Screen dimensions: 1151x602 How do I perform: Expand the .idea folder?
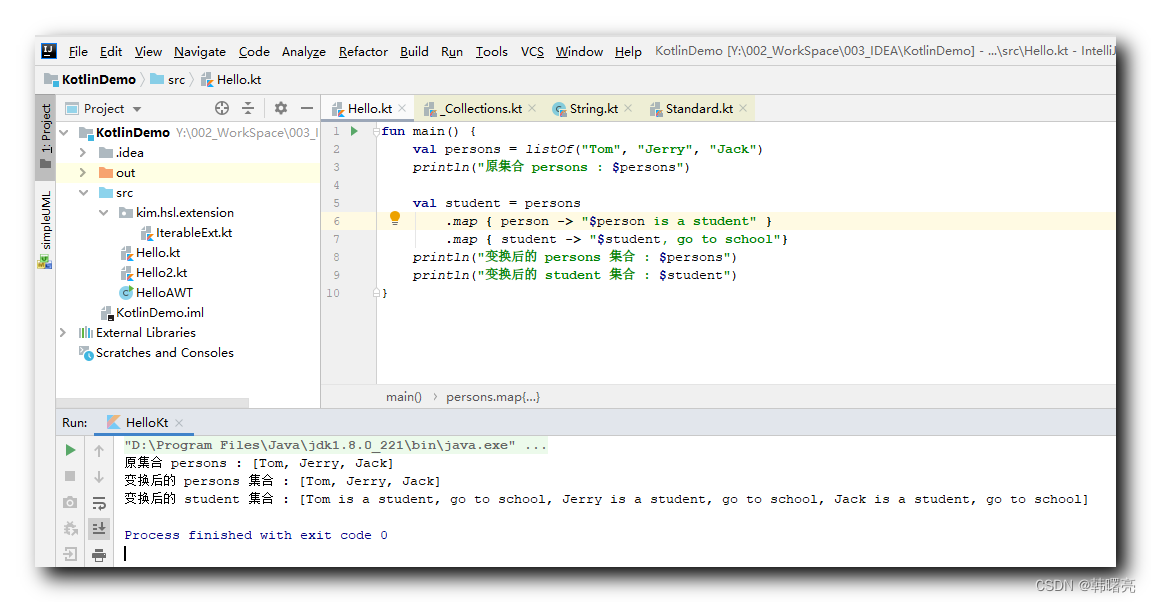(x=83, y=153)
